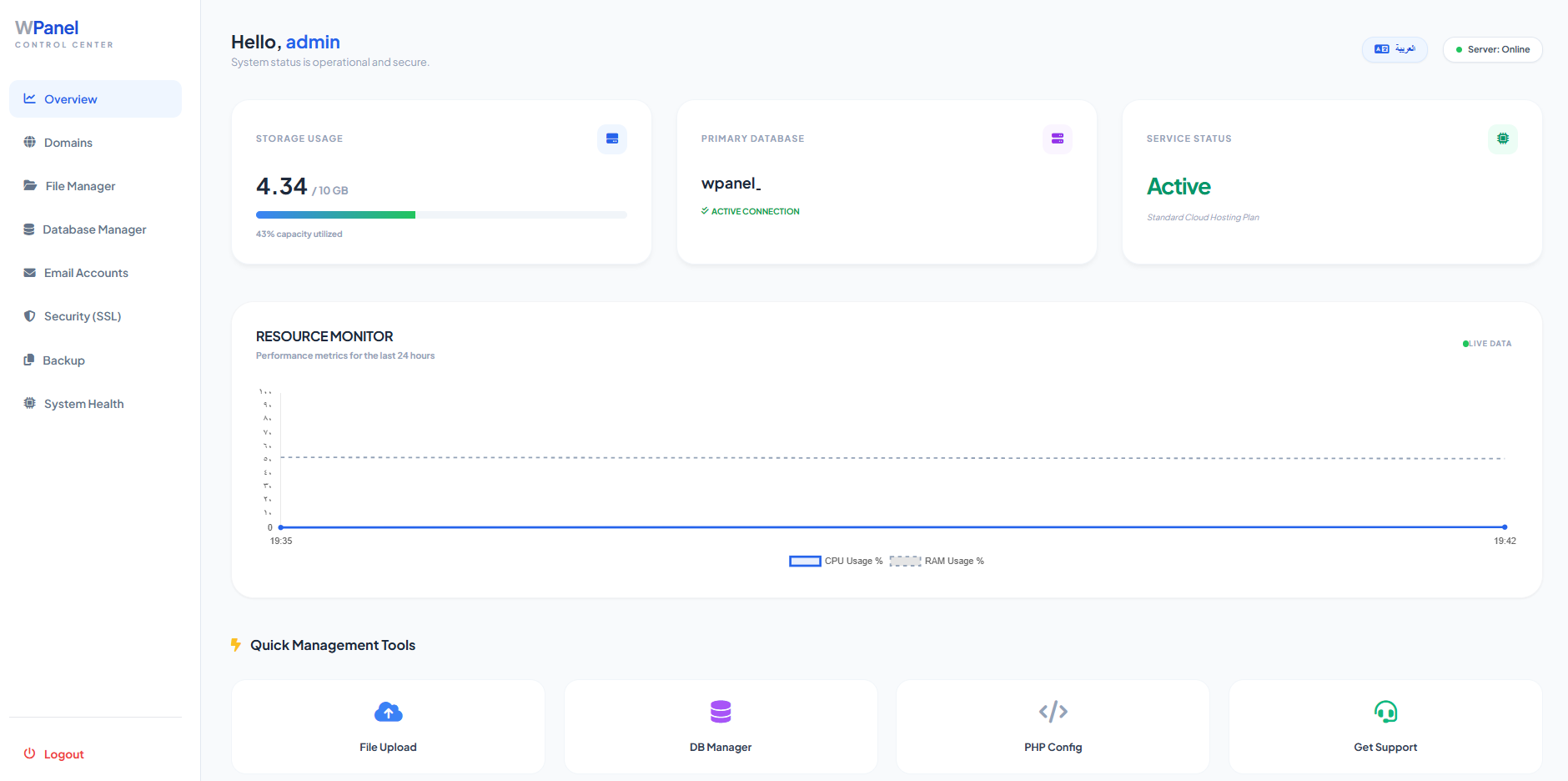Open the Backup section from sidebar
The image size is (1568, 781).
point(63,360)
